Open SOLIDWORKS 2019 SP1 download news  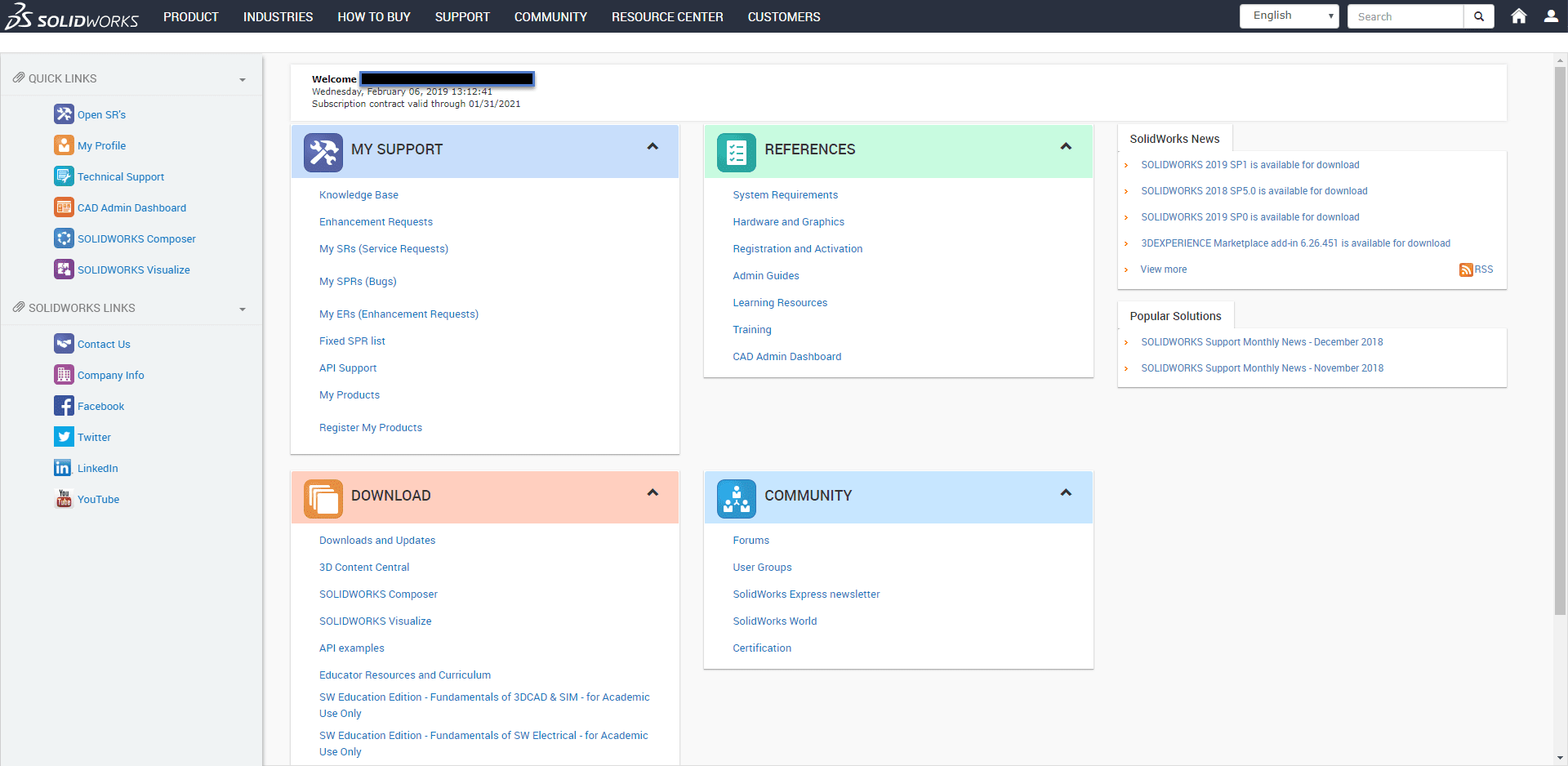pos(1250,165)
